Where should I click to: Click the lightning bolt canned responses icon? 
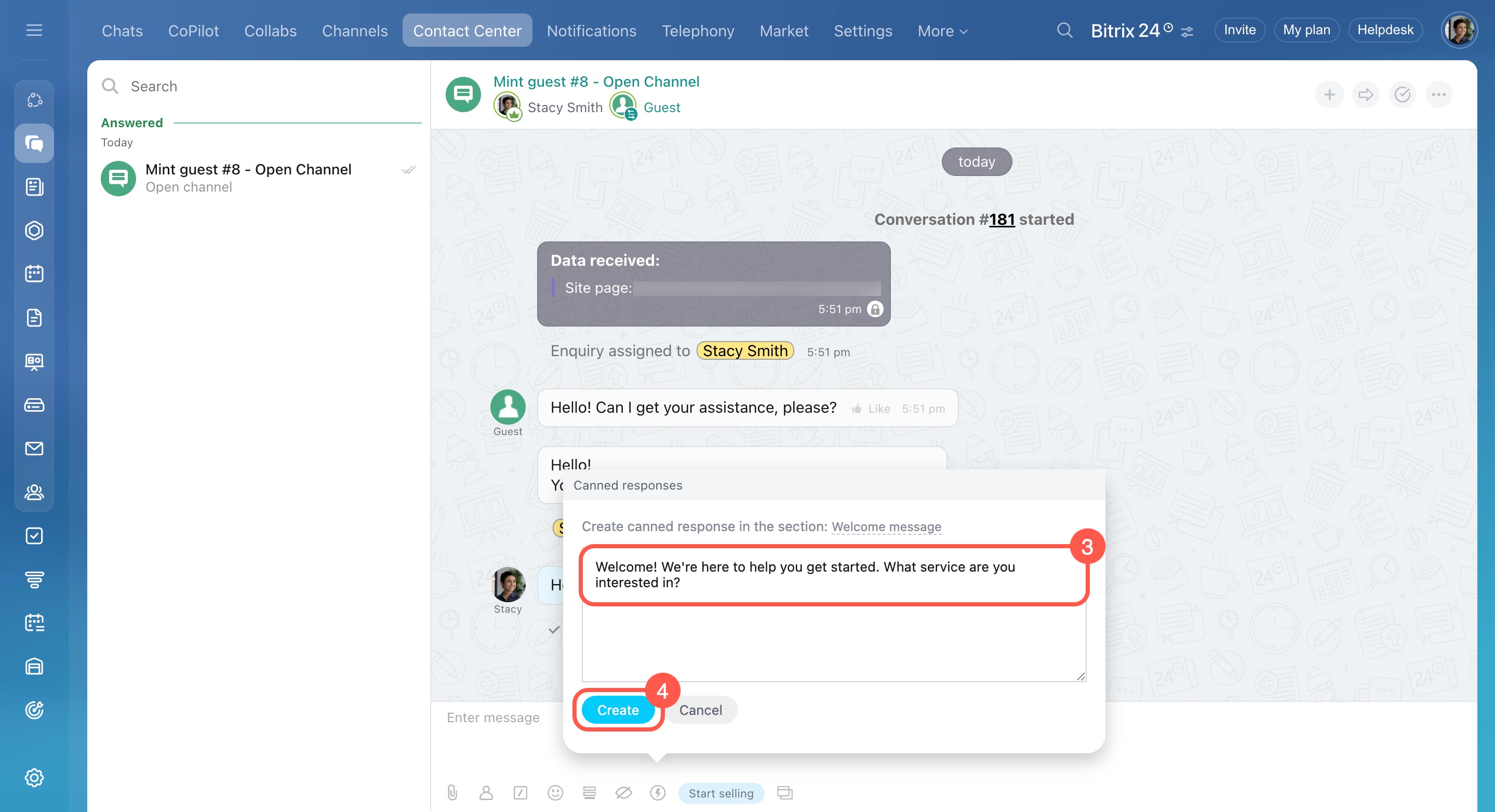[658, 792]
